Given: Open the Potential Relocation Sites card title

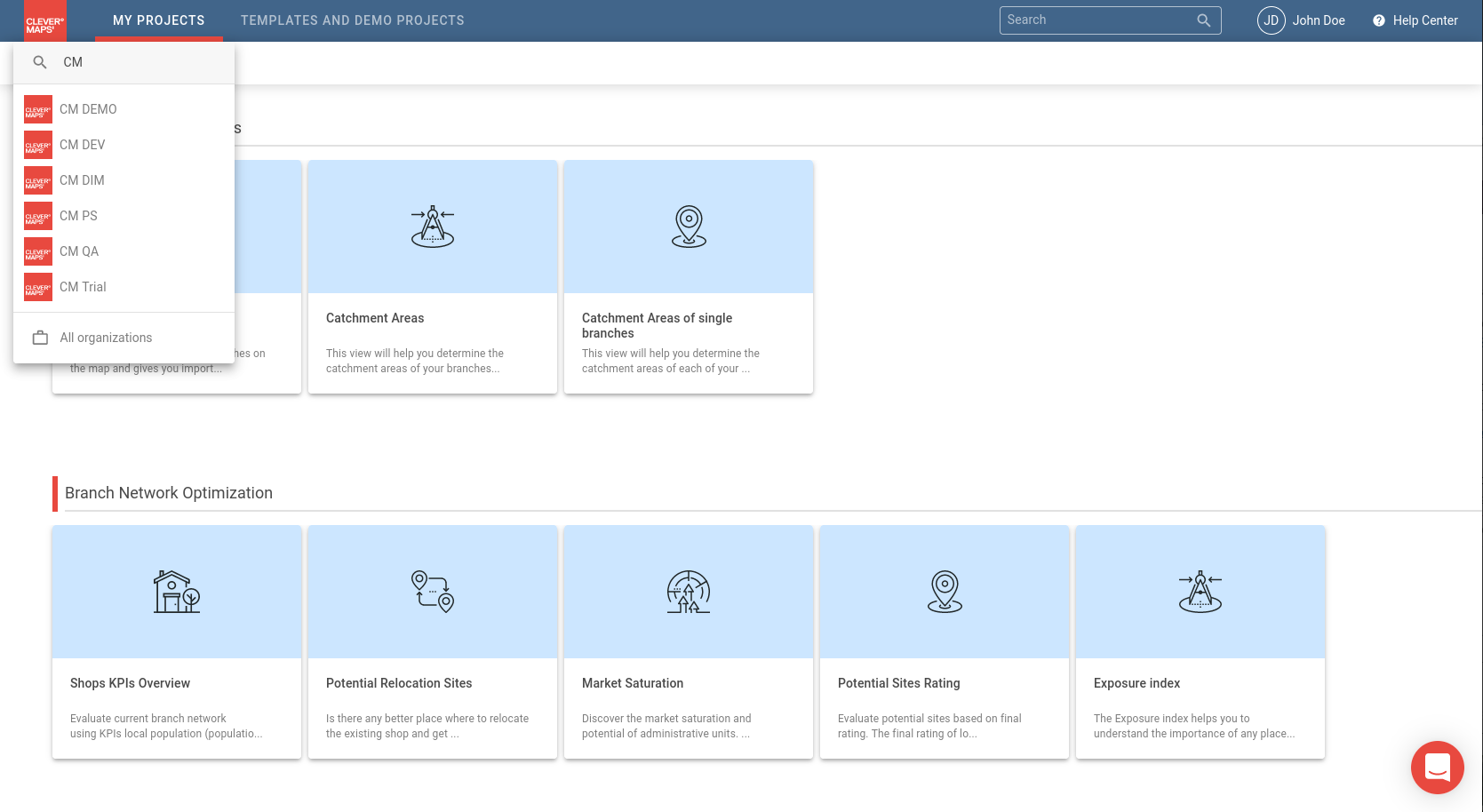Looking at the screenshot, I should (x=399, y=683).
